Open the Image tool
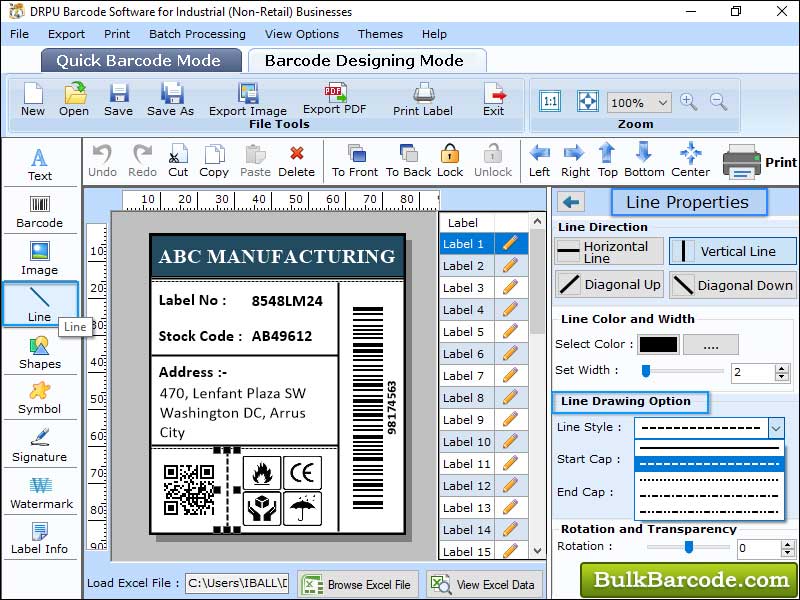The height and width of the screenshot is (600, 800). coord(40,258)
